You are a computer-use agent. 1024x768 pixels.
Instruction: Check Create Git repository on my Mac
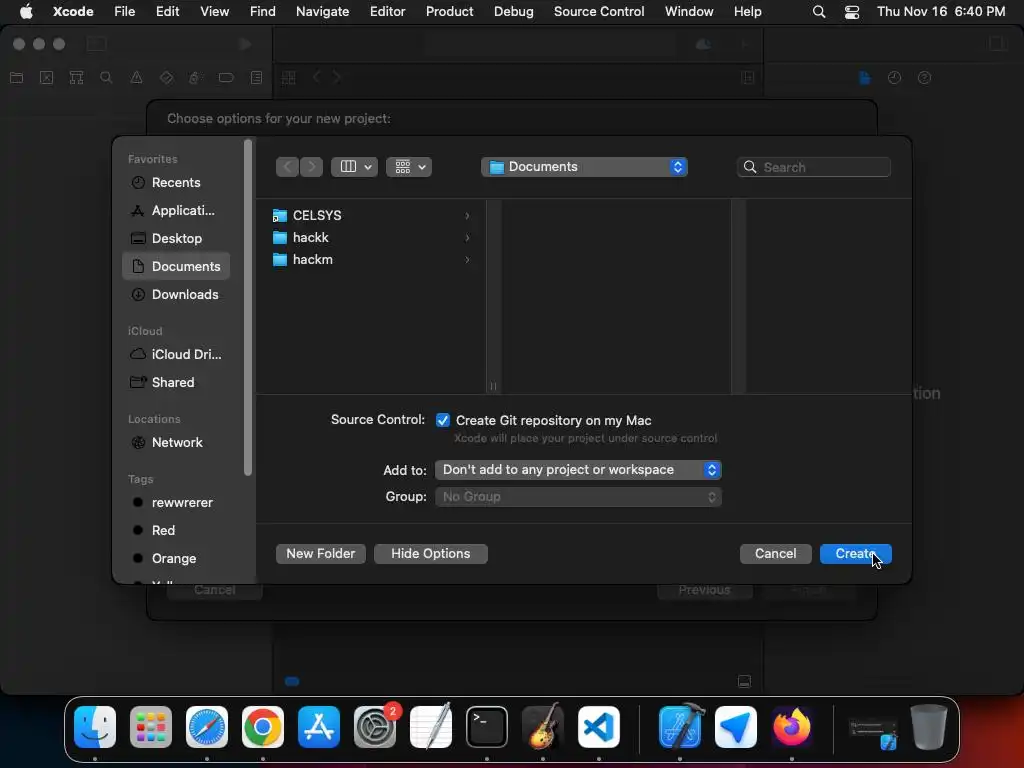pyautogui.click(x=443, y=420)
